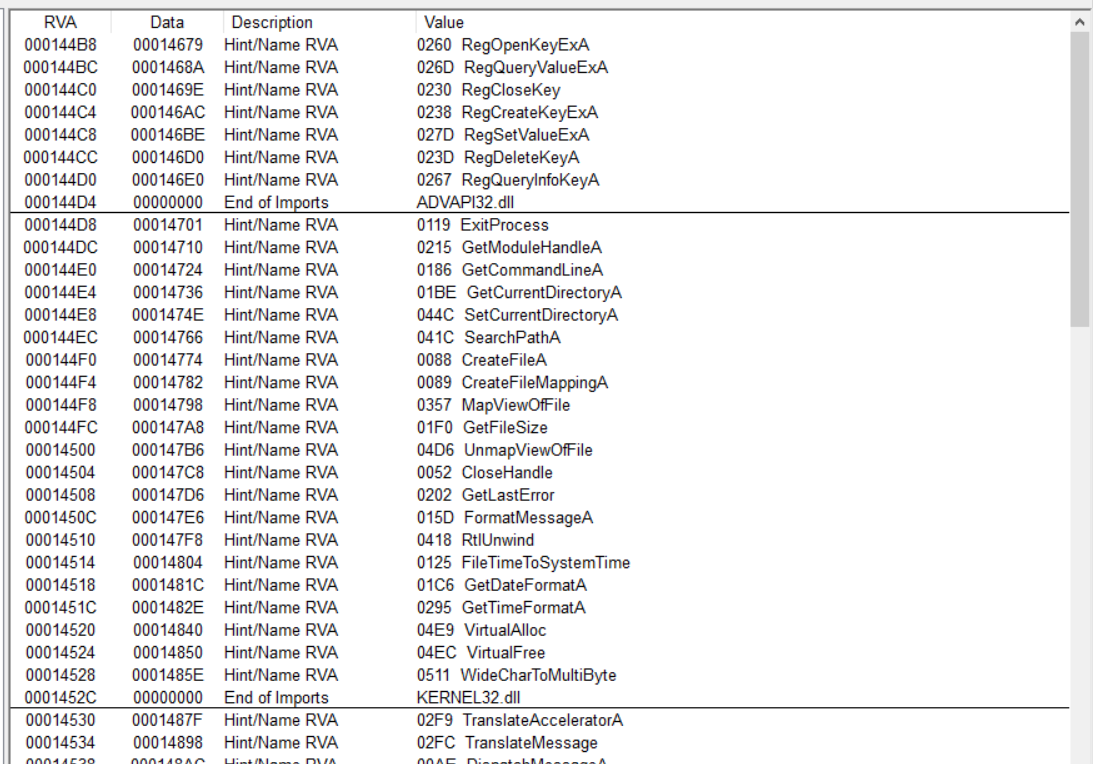Click RVA cell 00014530
The width and height of the screenshot is (1093, 764).
tap(61, 720)
